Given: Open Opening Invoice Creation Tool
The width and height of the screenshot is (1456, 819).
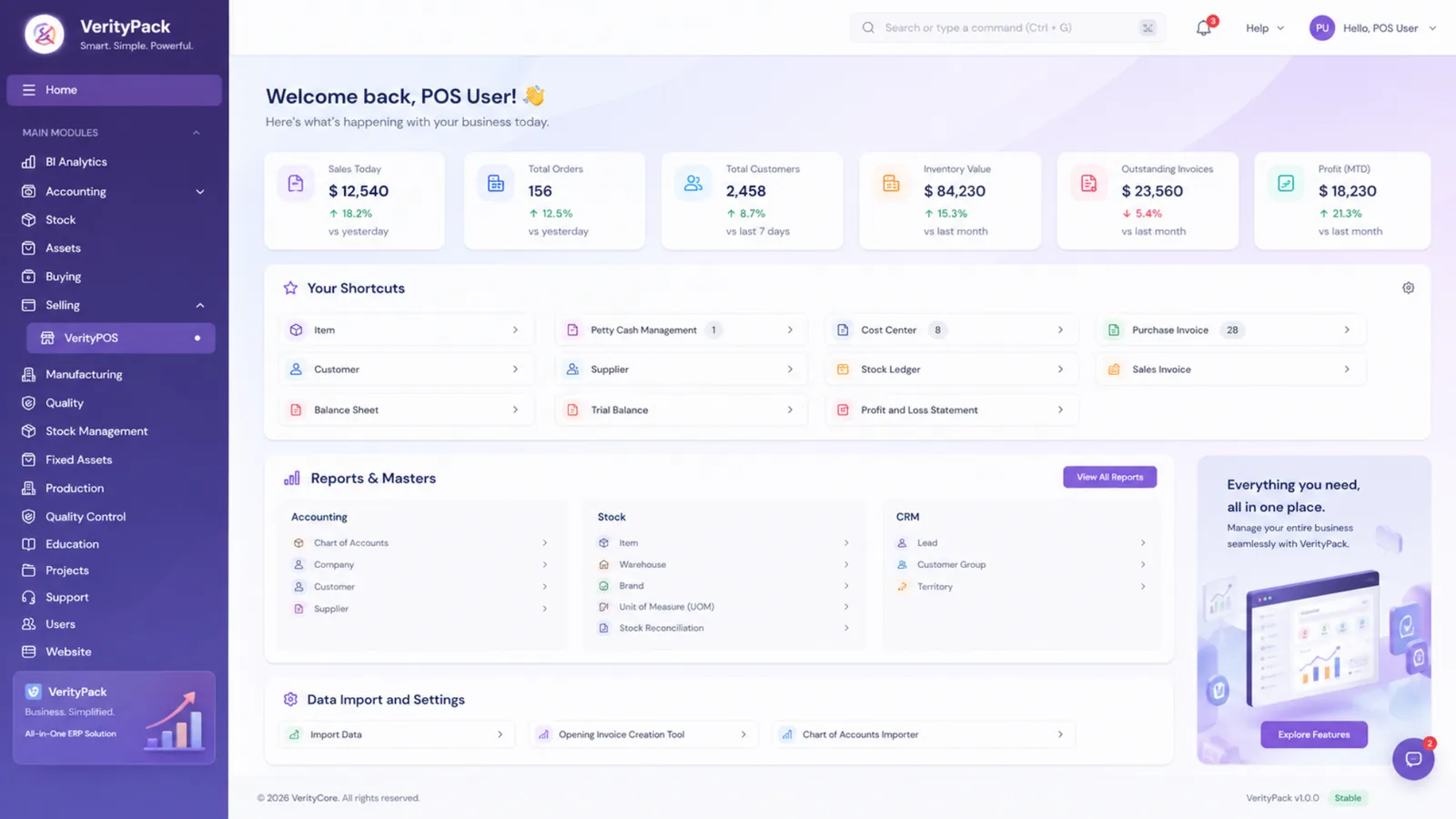Looking at the screenshot, I should (642, 734).
